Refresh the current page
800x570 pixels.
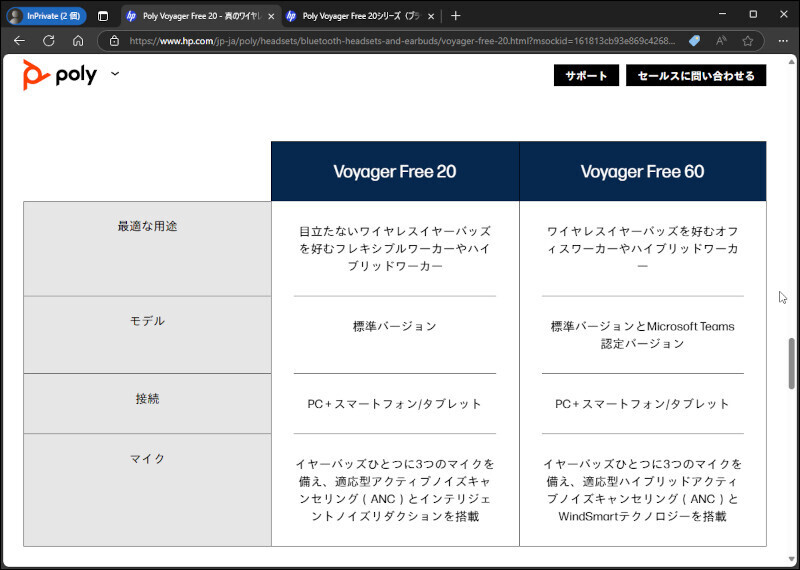pyautogui.click(x=48, y=41)
